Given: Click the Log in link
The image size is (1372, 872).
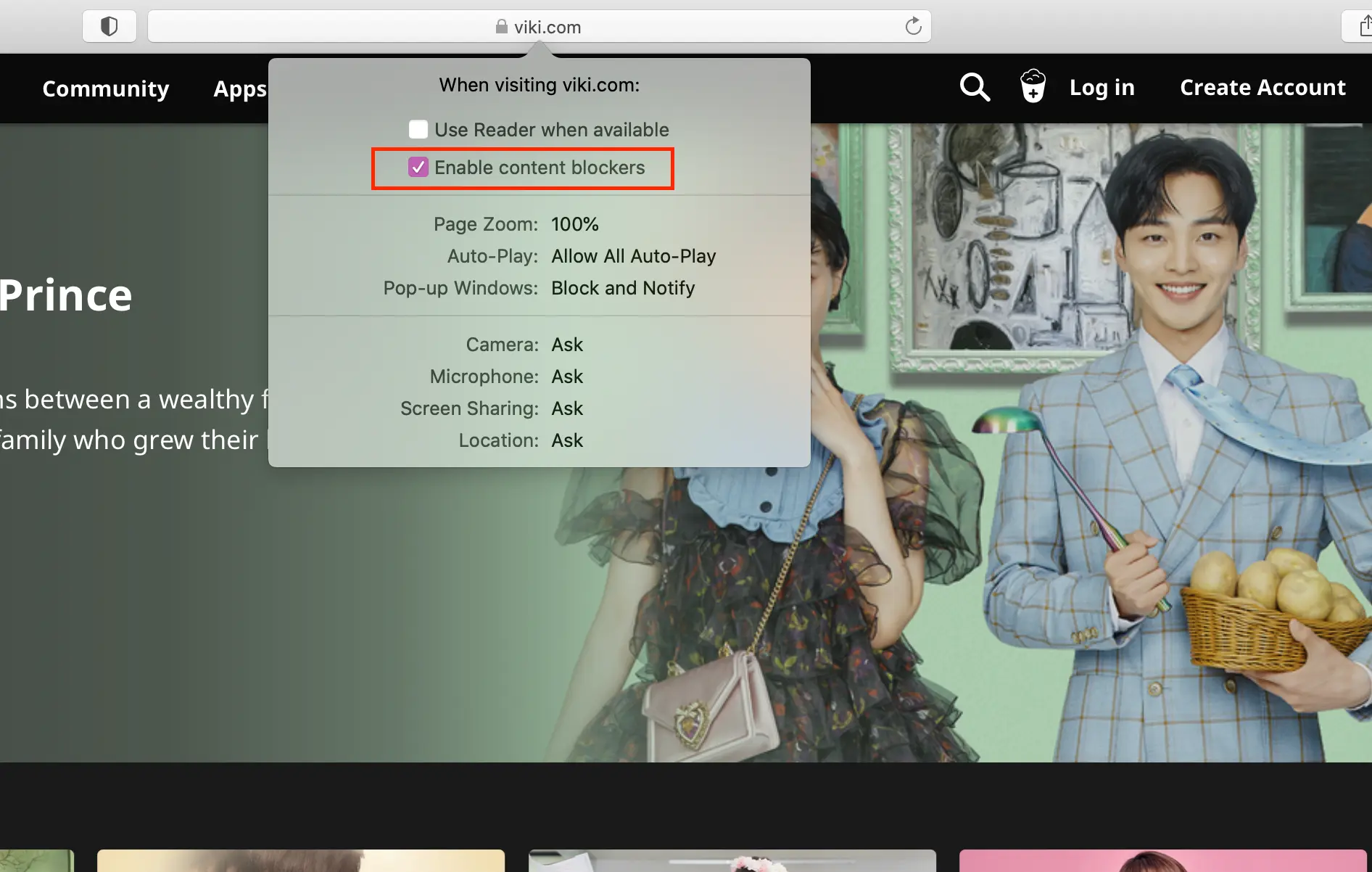Looking at the screenshot, I should coord(1102,88).
